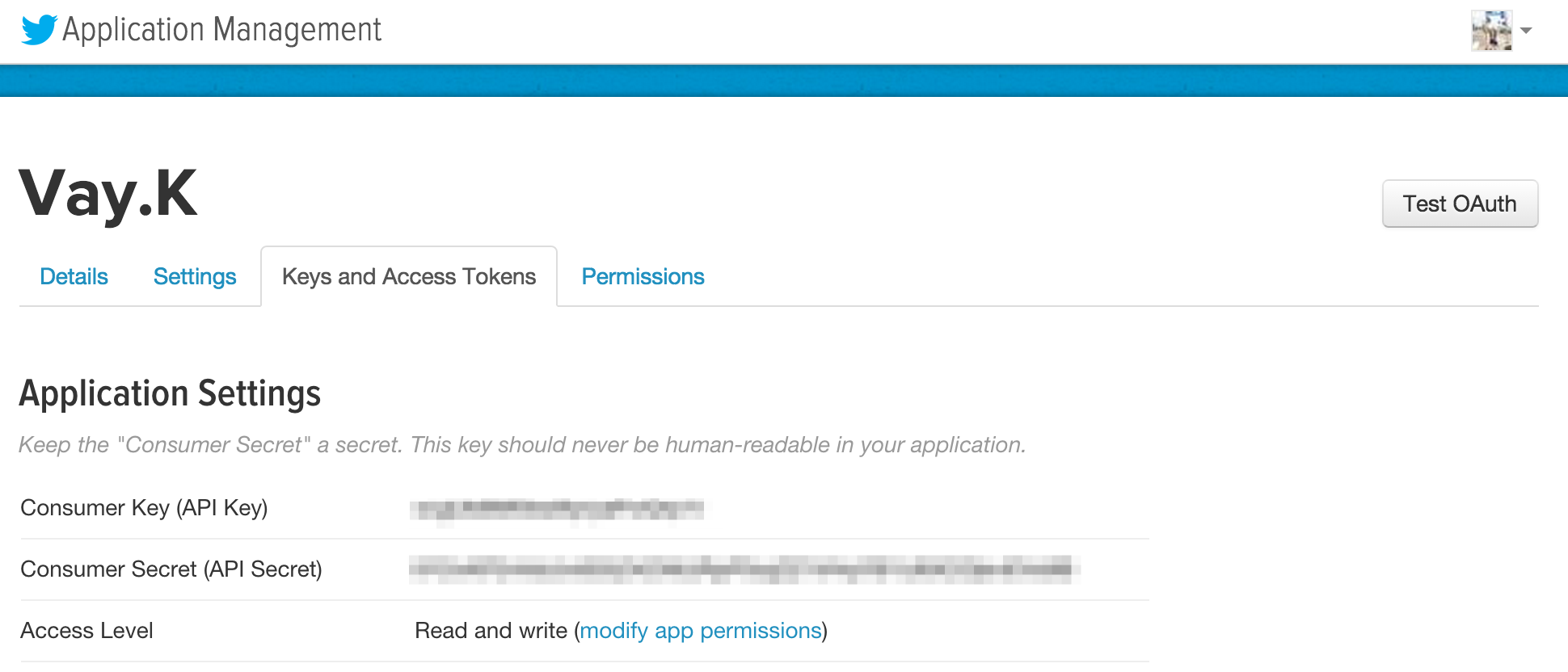Image resolution: width=1568 pixels, height=672 pixels.
Task: Click the Vay.K application name heading
Action: [108, 194]
